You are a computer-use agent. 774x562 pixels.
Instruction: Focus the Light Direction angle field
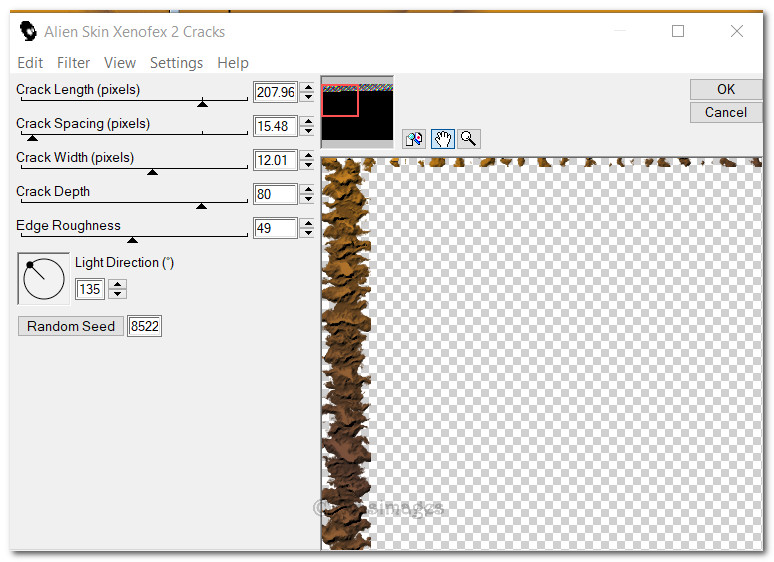[90, 289]
